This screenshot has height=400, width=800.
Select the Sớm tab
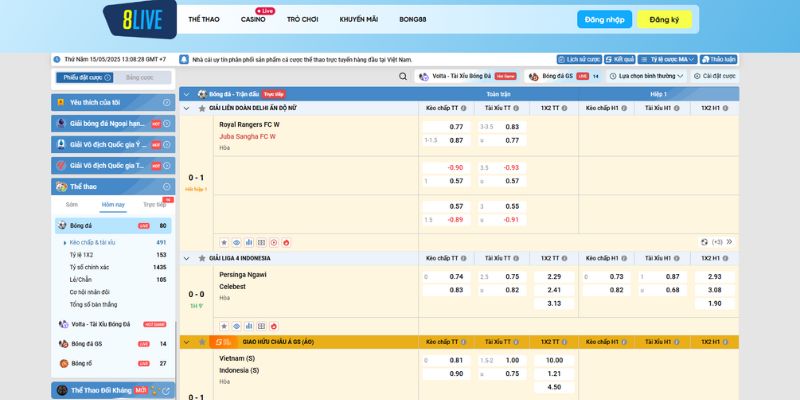pyautogui.click(x=72, y=205)
